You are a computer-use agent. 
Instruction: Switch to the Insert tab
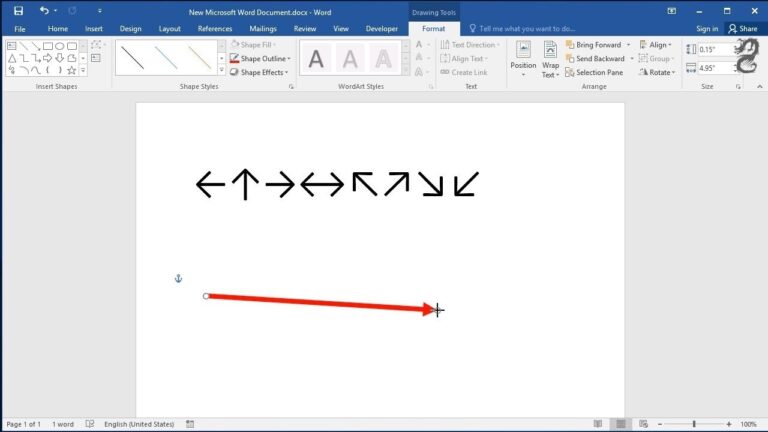[94, 29]
